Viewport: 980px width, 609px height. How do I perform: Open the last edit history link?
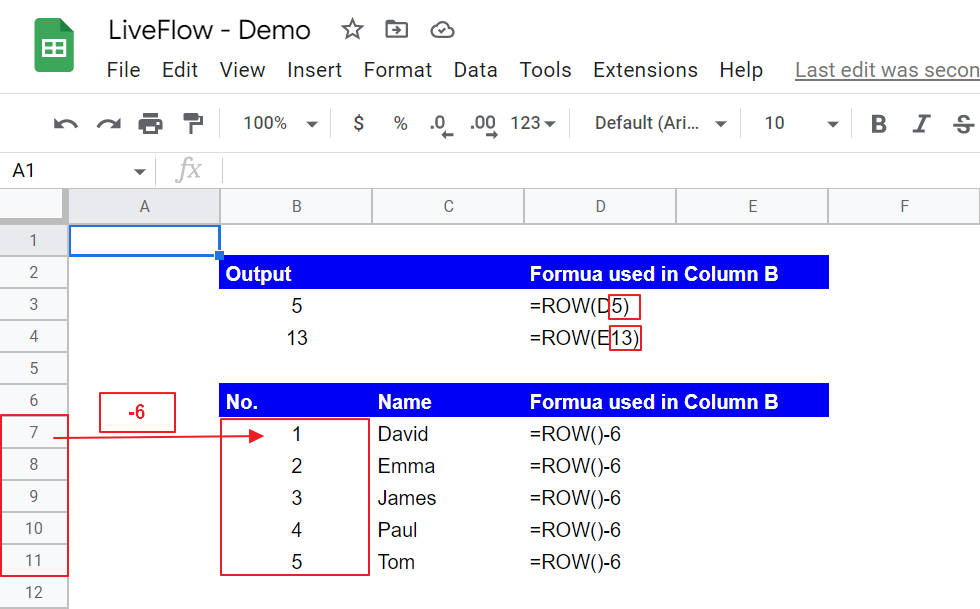click(887, 70)
